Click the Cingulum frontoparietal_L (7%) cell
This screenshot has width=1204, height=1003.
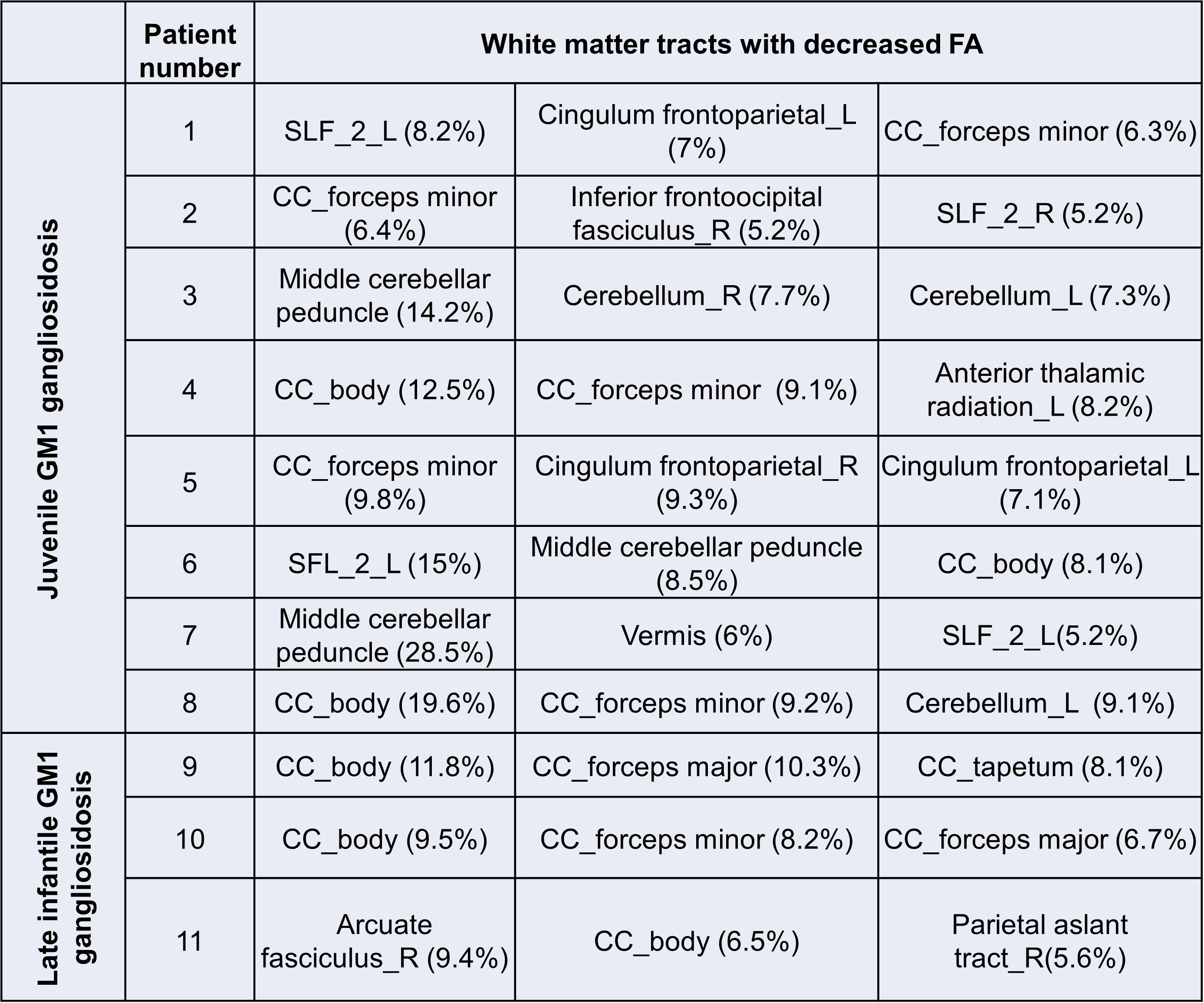click(697, 132)
